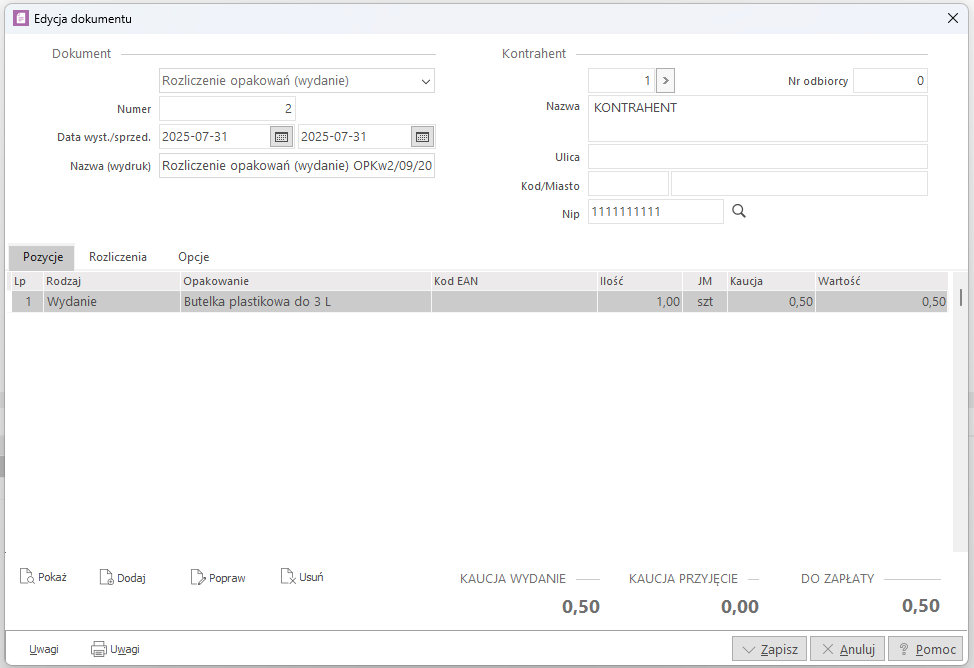Viewport: 974px width, 668px height.
Task: Click the magnifier icon next to Nip
Action: 739,211
